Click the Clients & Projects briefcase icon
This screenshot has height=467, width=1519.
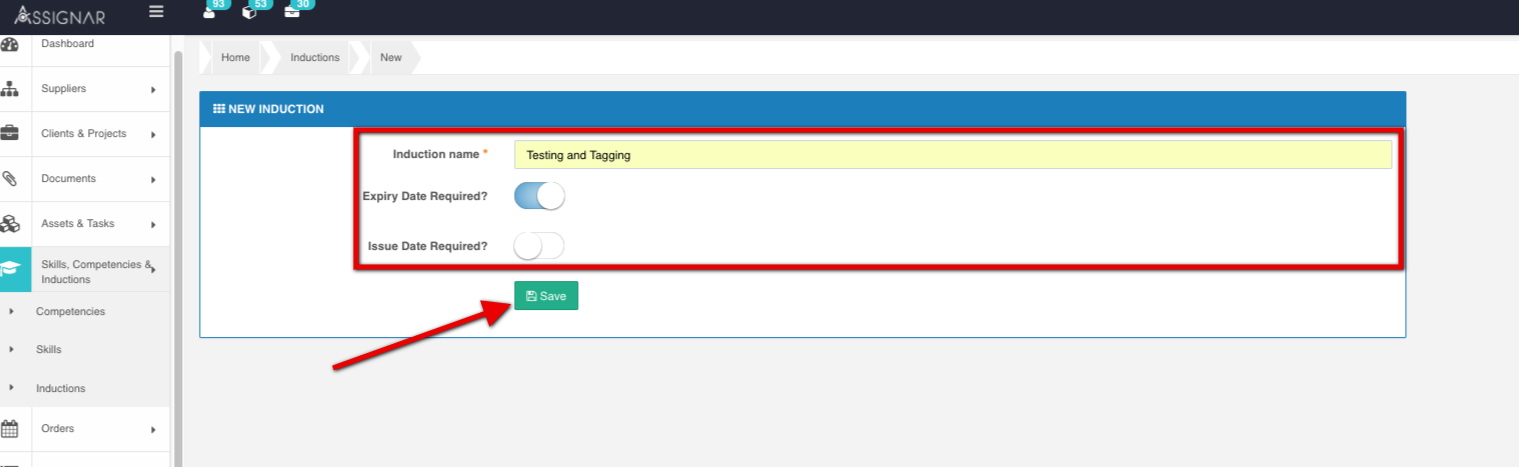tap(10, 134)
